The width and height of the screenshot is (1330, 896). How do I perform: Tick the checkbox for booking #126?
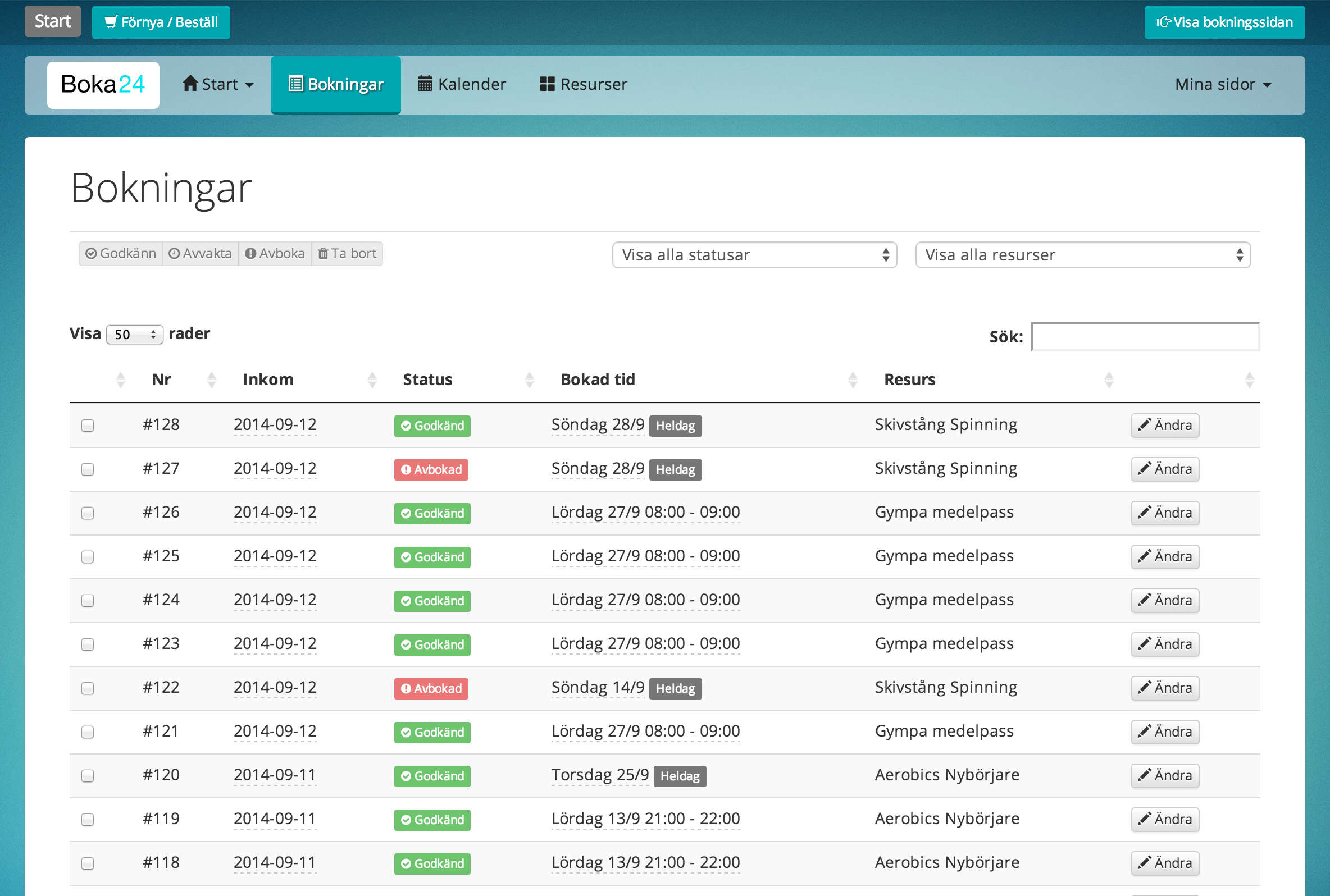88,513
